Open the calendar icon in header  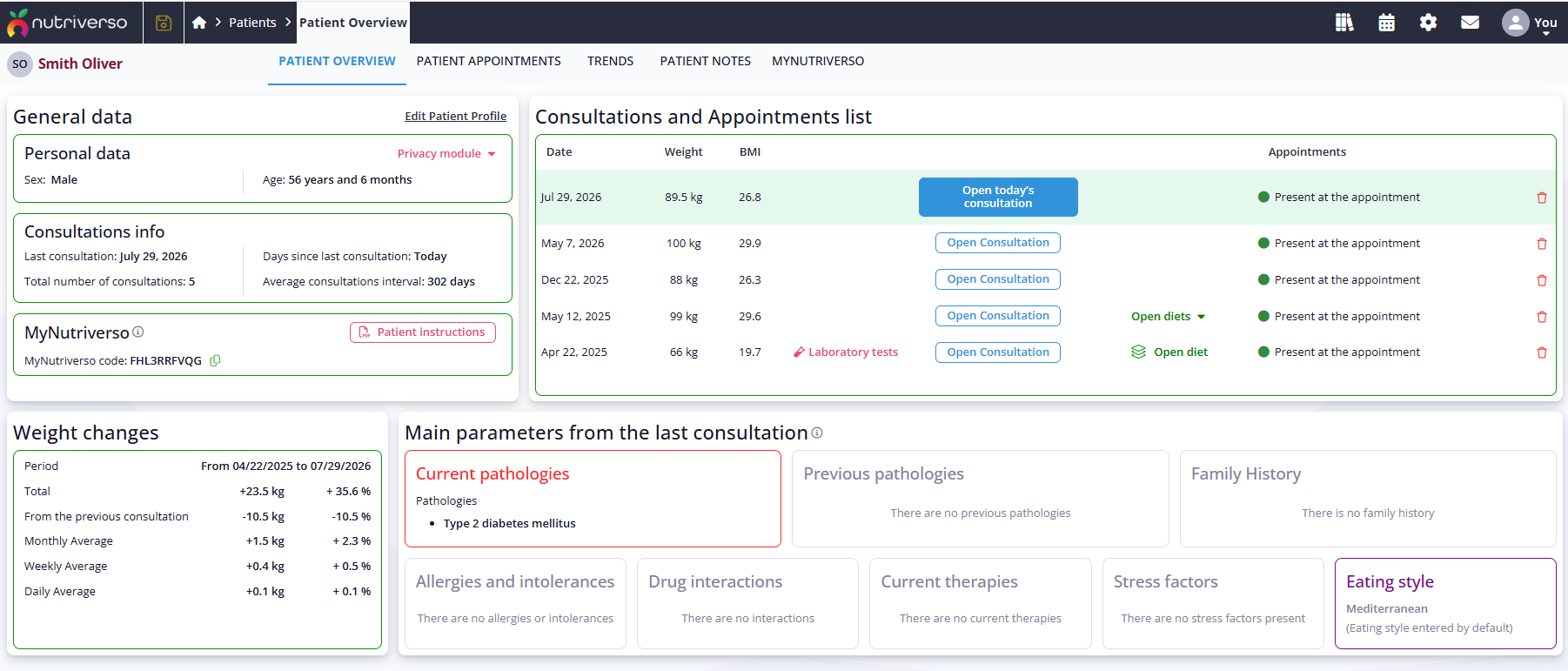(x=1387, y=23)
